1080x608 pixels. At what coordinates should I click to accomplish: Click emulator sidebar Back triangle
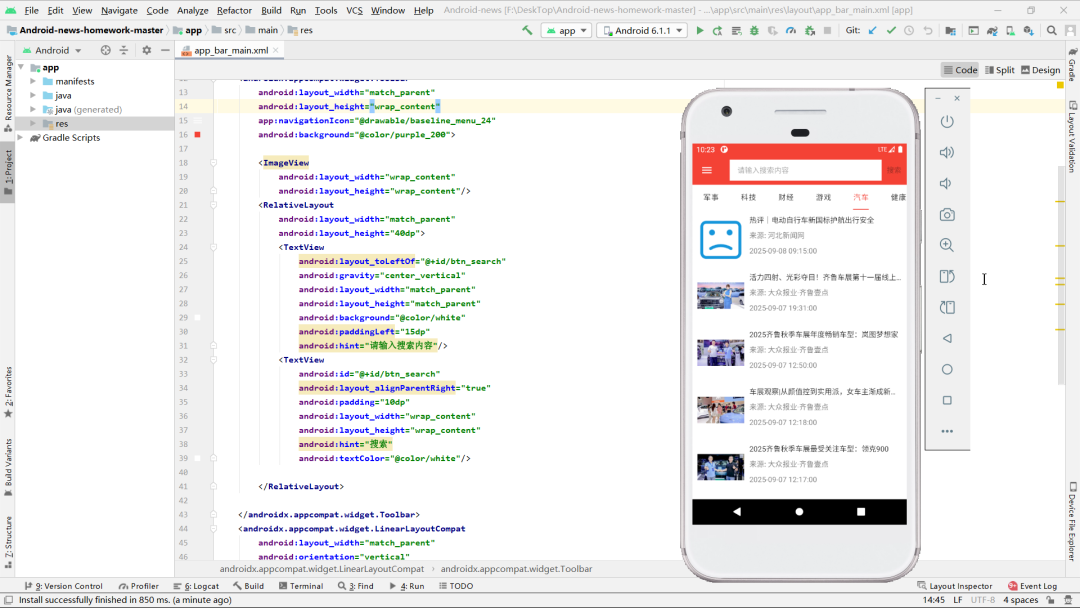[x=947, y=338]
